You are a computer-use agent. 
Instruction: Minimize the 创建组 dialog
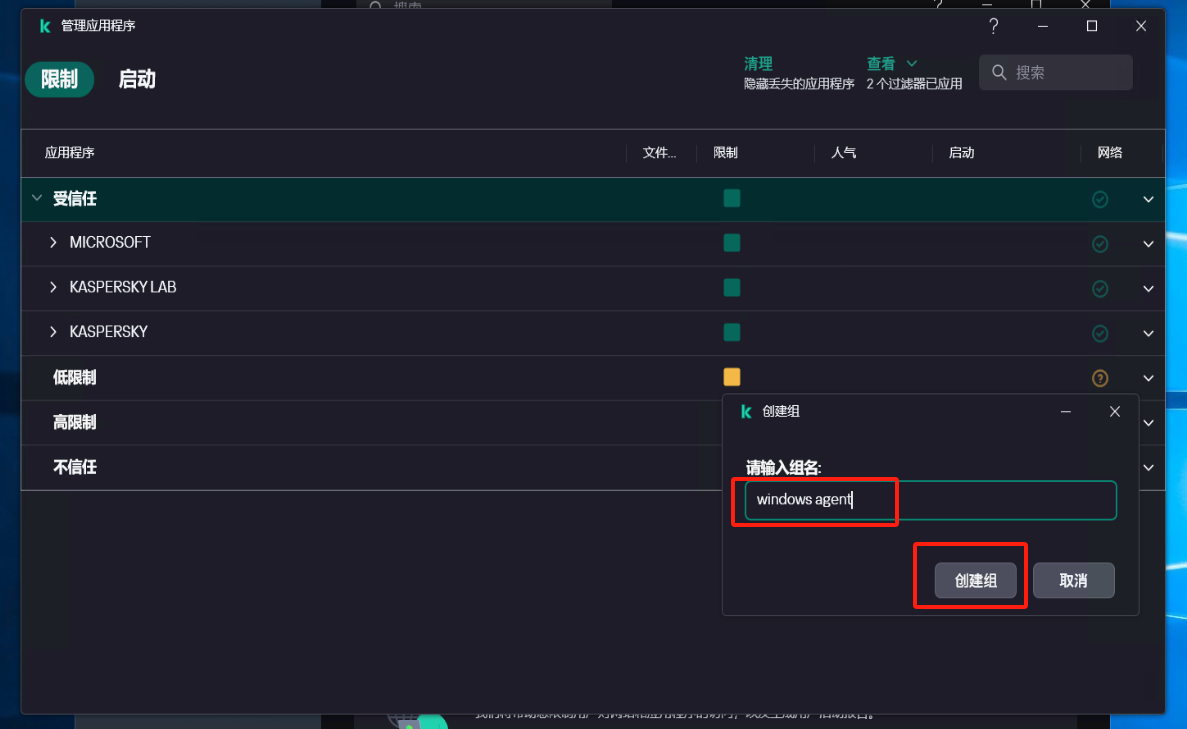[1065, 411]
